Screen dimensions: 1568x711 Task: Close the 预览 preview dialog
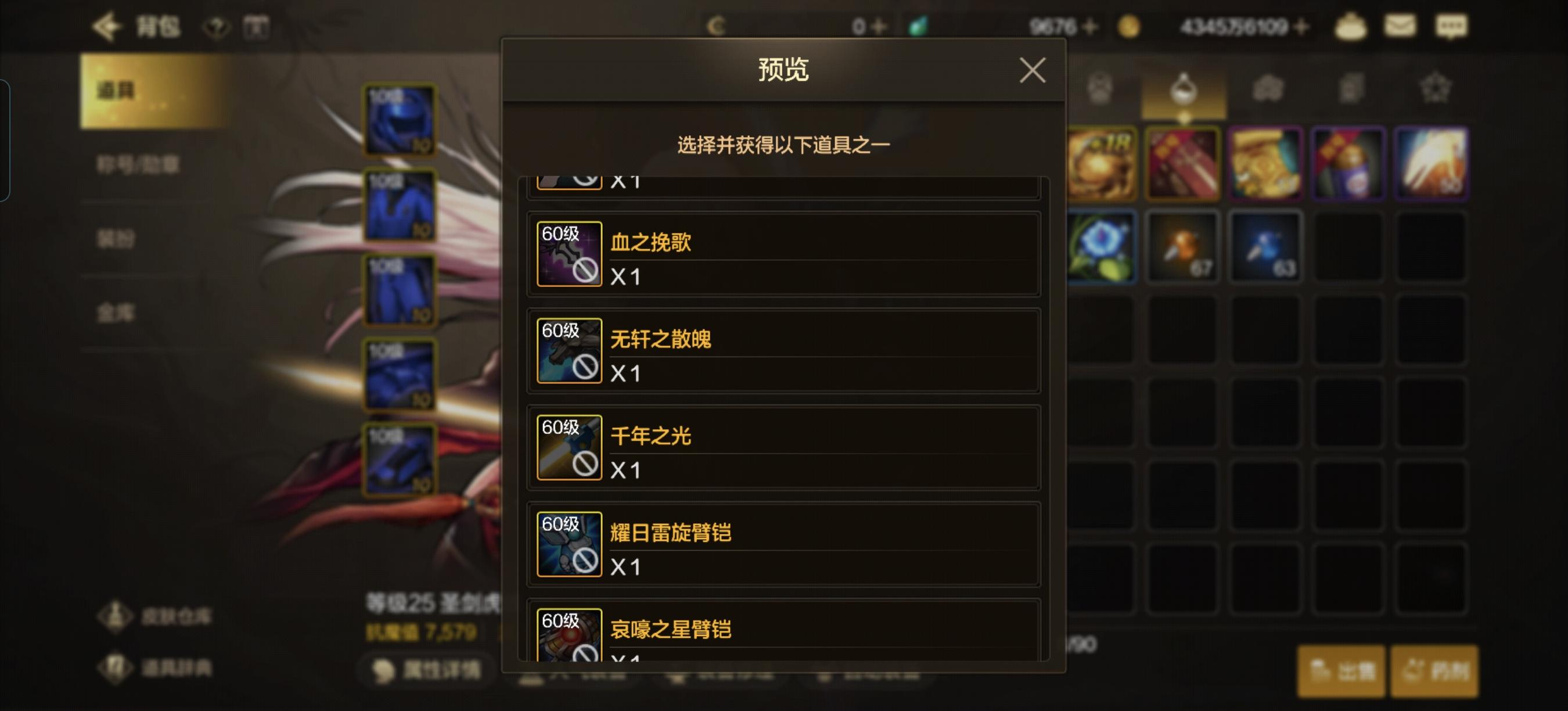tap(1033, 71)
